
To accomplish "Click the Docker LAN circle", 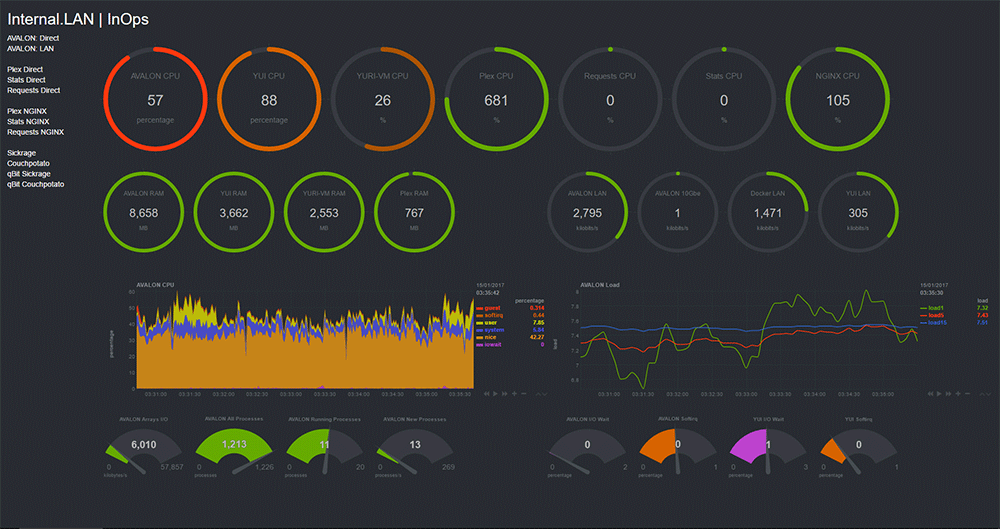I will coord(768,212).
